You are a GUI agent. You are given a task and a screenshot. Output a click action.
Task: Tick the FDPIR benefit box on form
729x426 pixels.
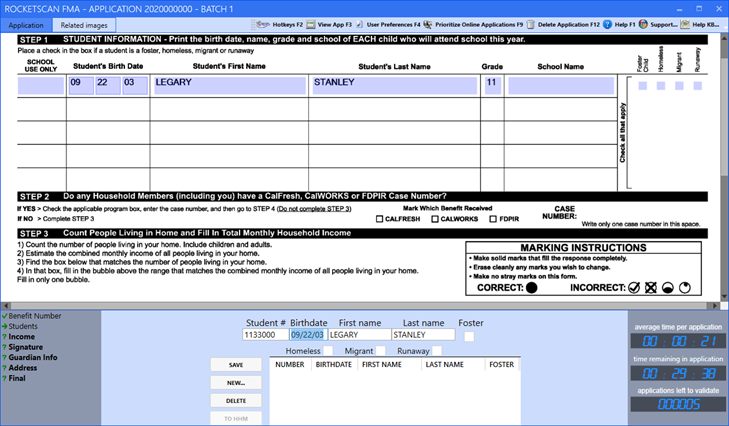[493, 219]
